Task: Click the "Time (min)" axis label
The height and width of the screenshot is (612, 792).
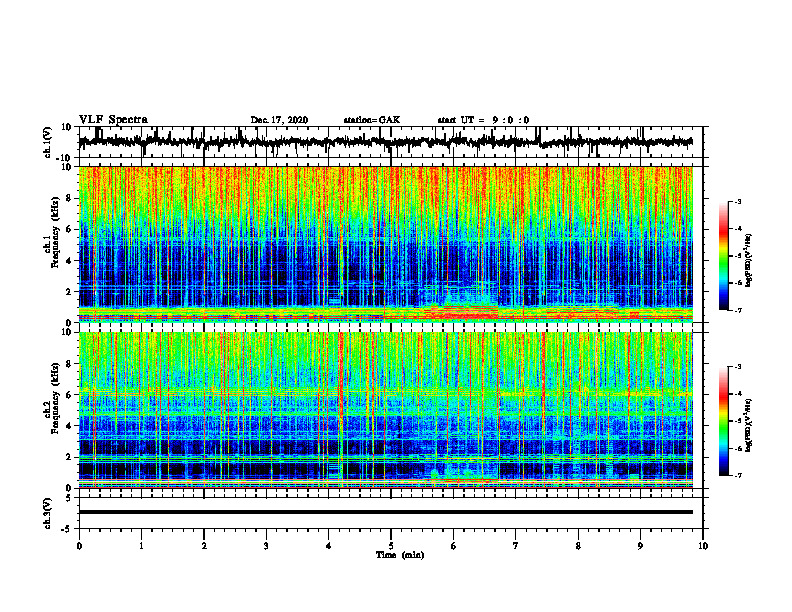Action: [x=400, y=555]
